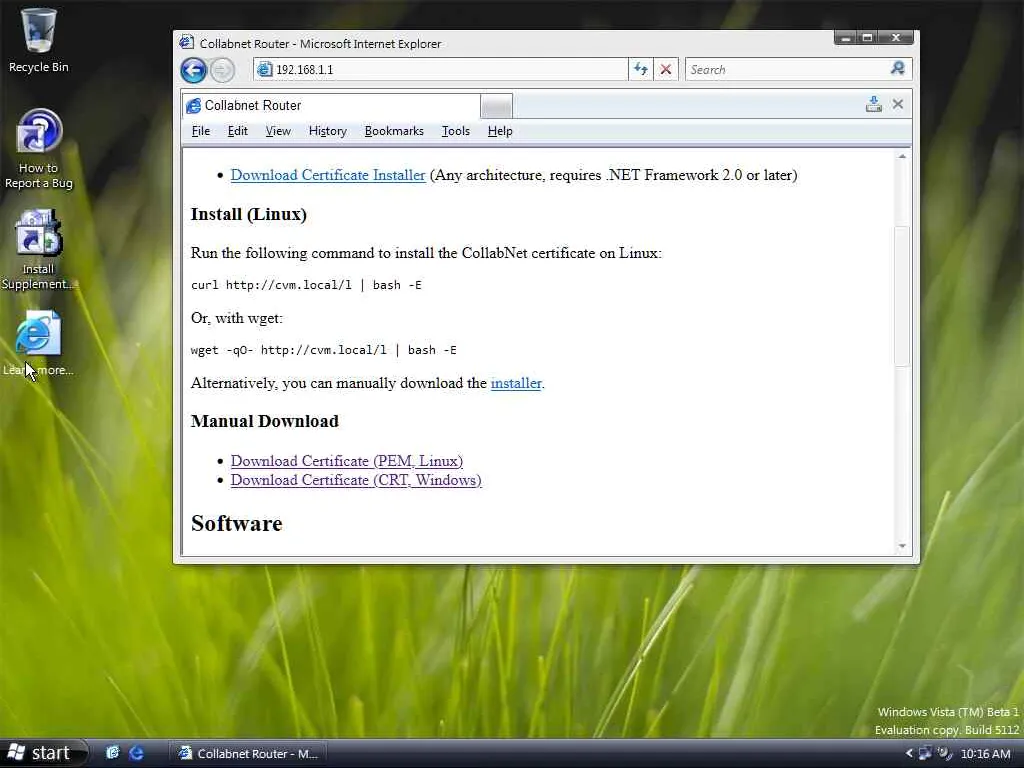The image size is (1024, 768).
Task: Close the Collabnet Router tab with X
Action: point(898,104)
